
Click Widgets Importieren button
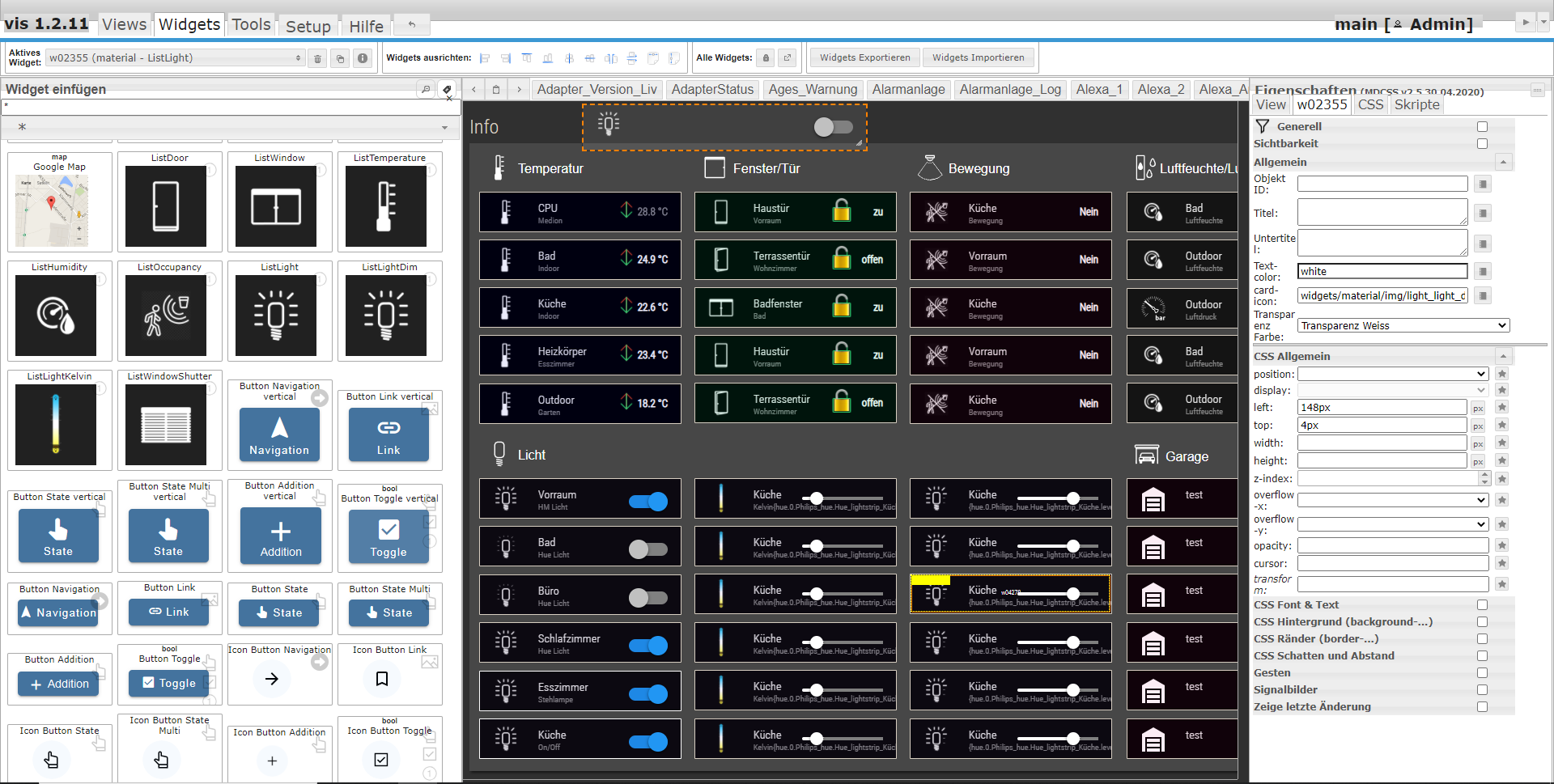[x=979, y=57]
